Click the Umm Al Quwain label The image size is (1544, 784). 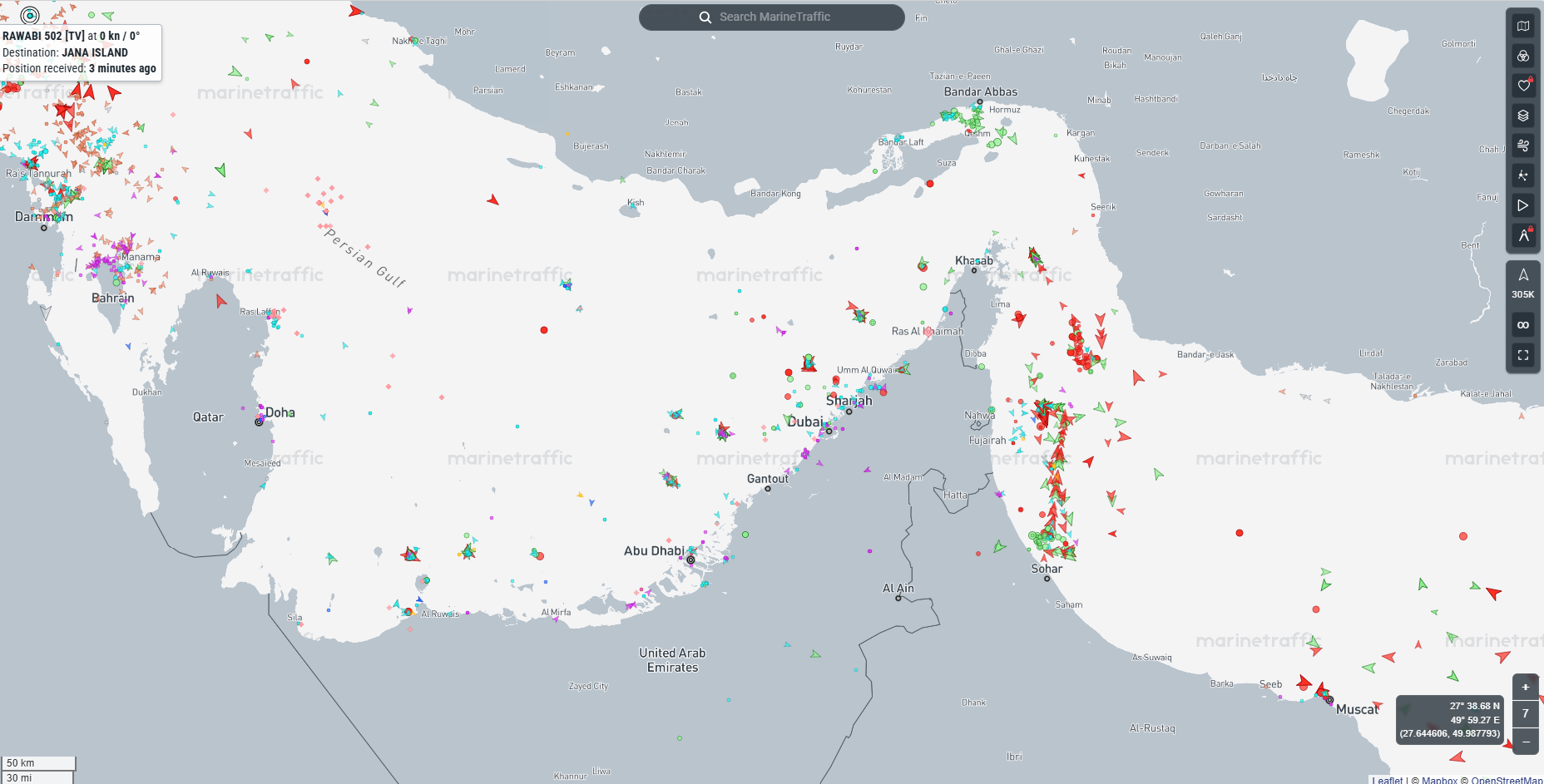coord(867,370)
